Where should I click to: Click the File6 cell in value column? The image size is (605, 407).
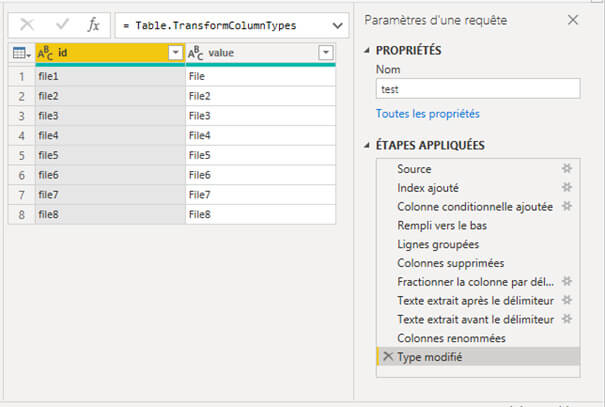pos(260,175)
